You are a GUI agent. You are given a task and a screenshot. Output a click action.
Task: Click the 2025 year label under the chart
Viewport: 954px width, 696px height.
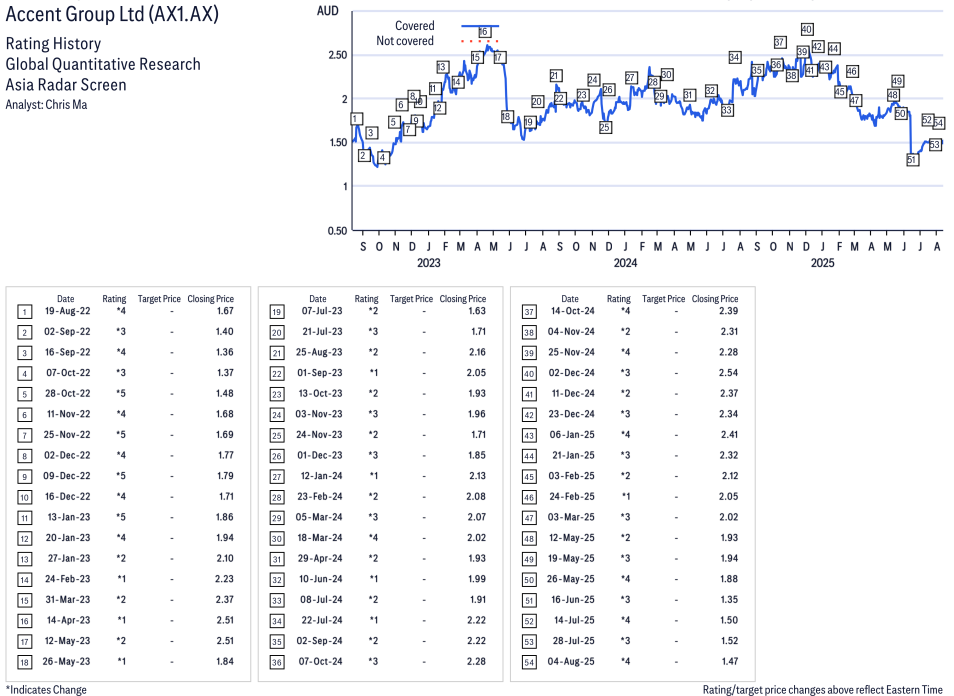click(x=822, y=263)
